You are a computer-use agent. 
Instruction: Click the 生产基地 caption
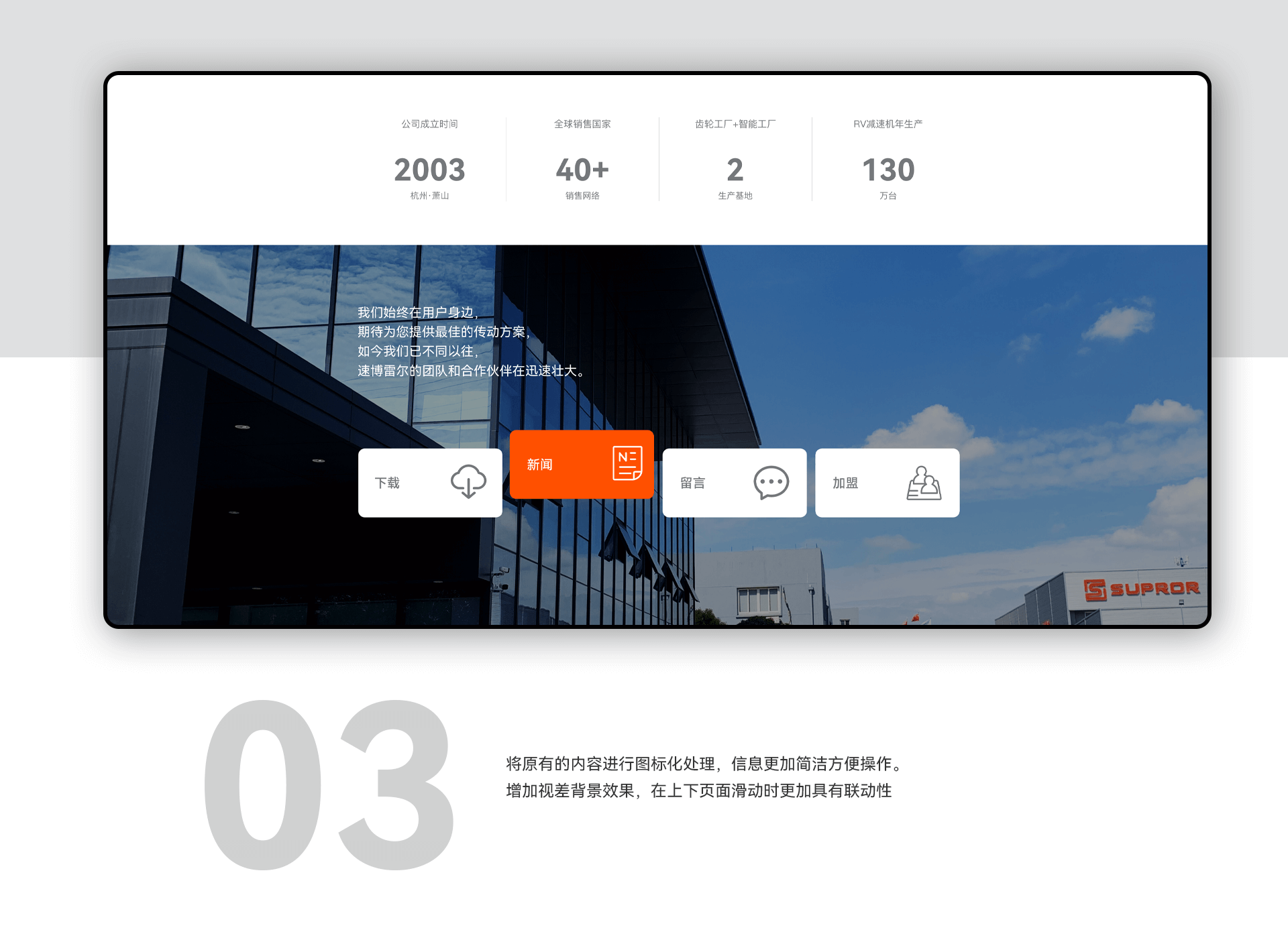point(735,196)
